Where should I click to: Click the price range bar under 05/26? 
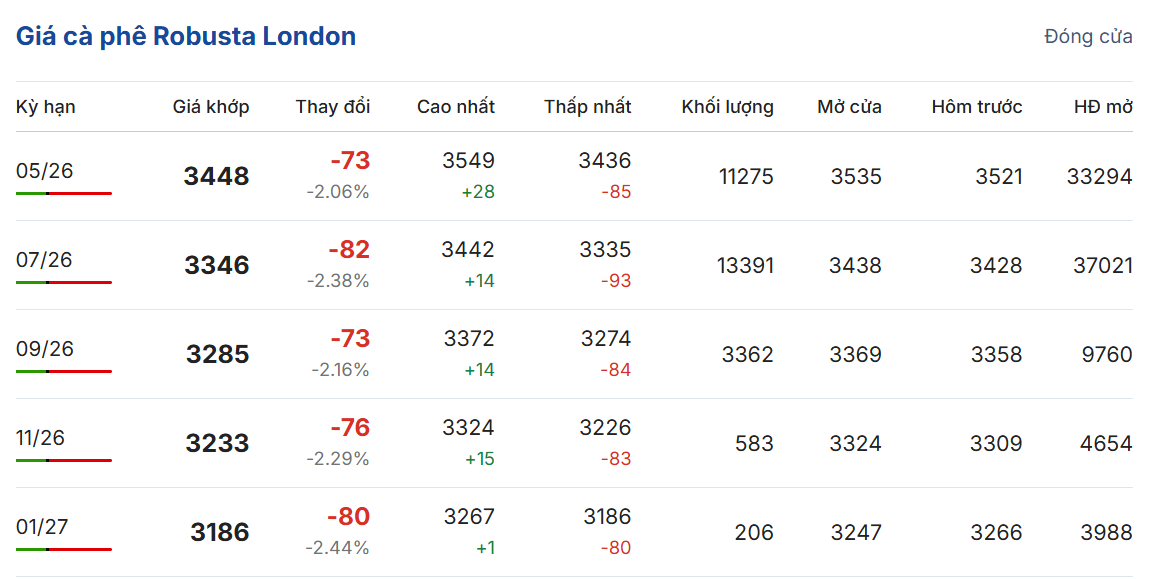(64, 193)
